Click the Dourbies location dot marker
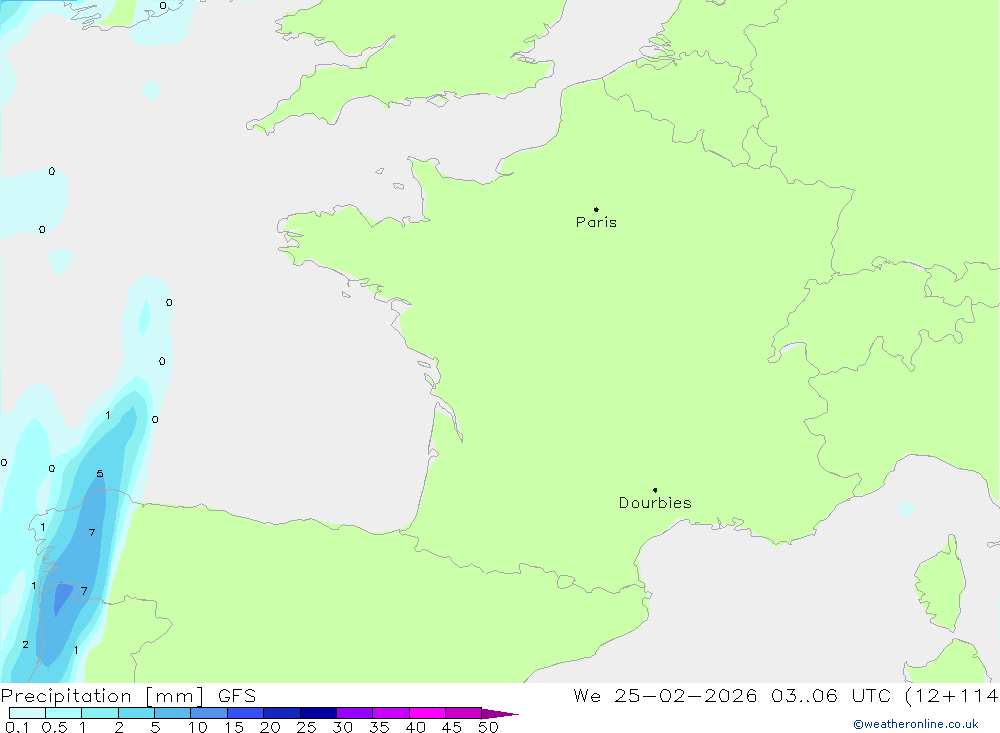The image size is (1000, 733). (655, 490)
